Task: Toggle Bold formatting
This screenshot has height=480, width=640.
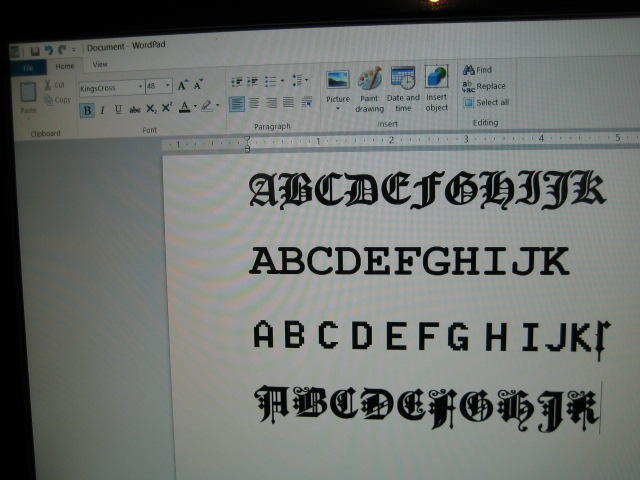Action: [87, 111]
